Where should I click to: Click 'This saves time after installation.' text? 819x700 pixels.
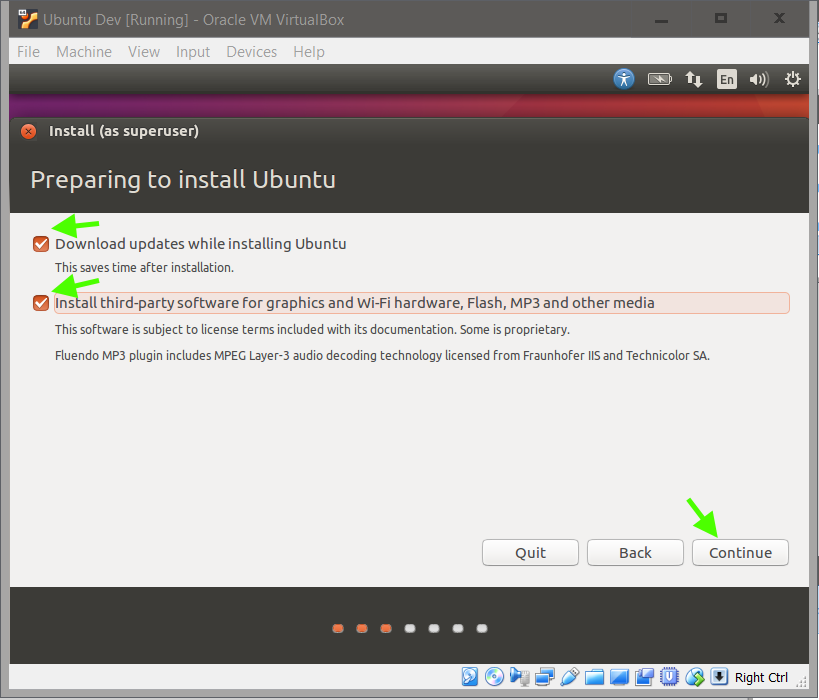[x=144, y=267]
